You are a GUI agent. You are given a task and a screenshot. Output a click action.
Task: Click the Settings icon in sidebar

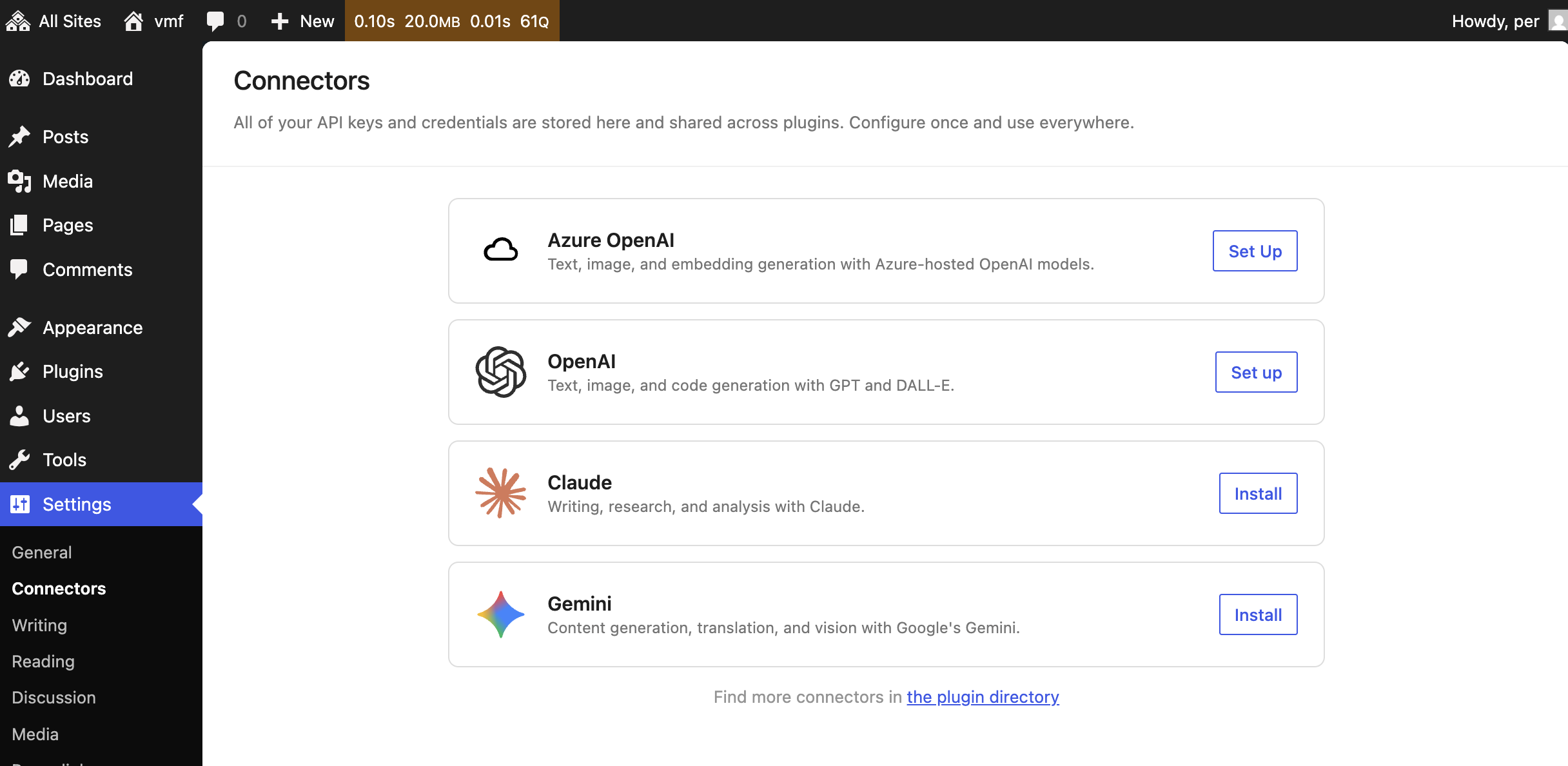click(x=20, y=504)
